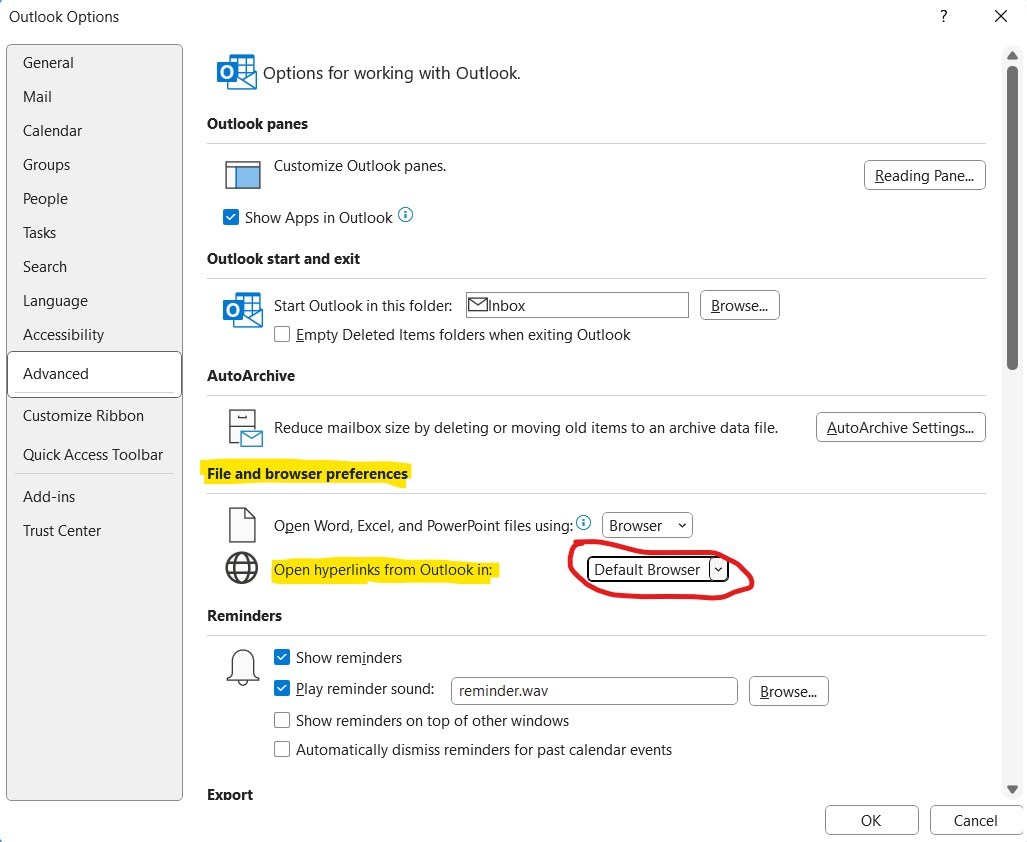Click the AutoArchive file cabinet icon
This screenshot has width=1027, height=842.
(244, 427)
